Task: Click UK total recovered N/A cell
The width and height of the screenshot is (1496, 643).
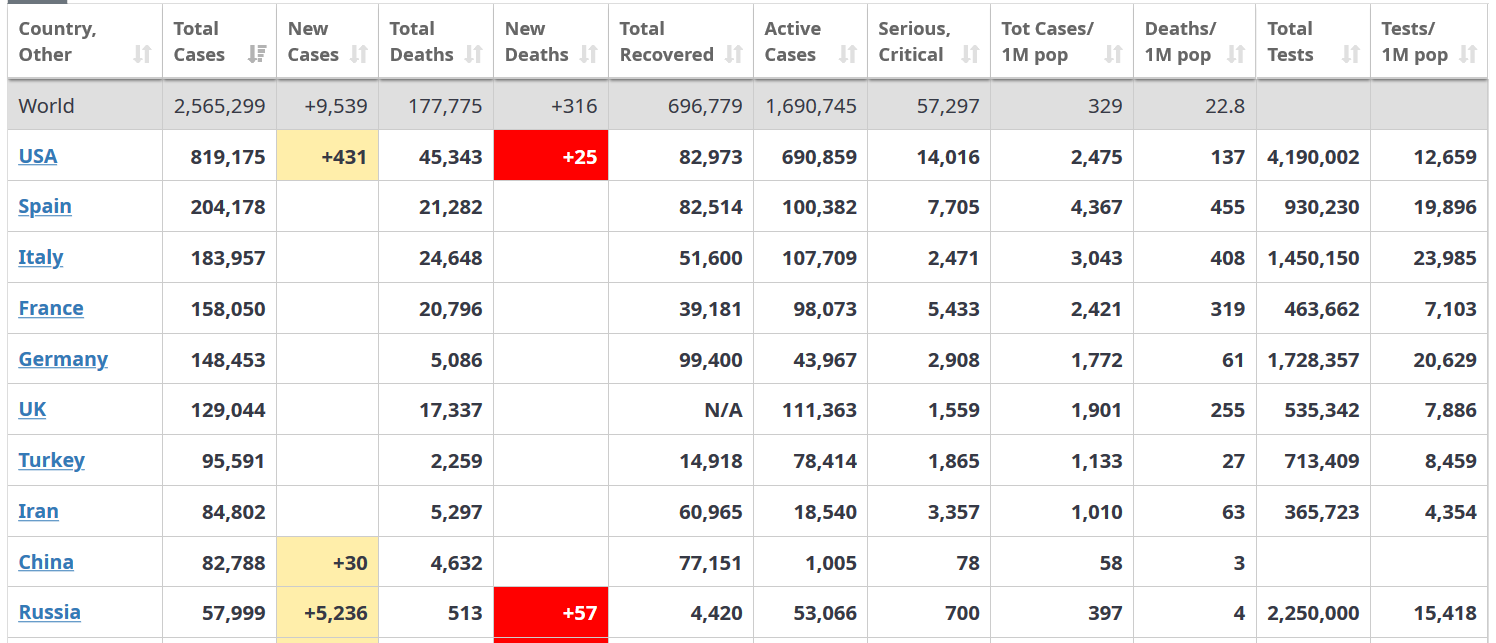Action: point(680,410)
